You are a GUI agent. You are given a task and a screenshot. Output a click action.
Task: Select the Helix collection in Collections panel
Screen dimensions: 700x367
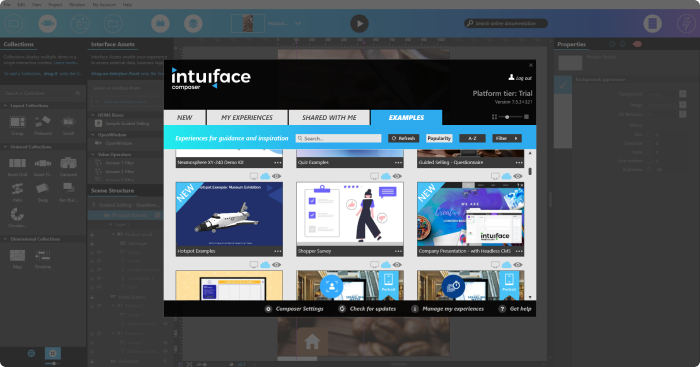(x=17, y=192)
